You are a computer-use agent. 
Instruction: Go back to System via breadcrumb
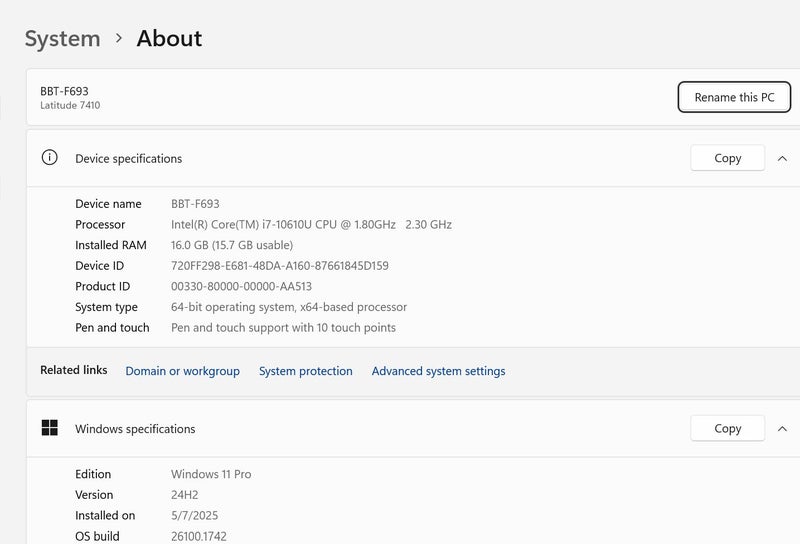tap(62, 38)
